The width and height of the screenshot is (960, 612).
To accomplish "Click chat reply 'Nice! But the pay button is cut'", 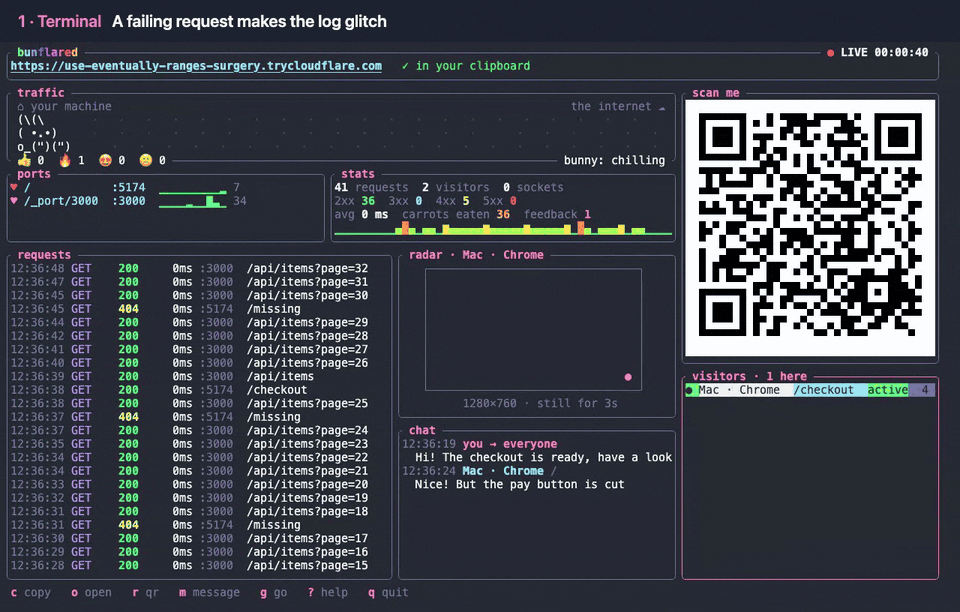I will 520,484.
